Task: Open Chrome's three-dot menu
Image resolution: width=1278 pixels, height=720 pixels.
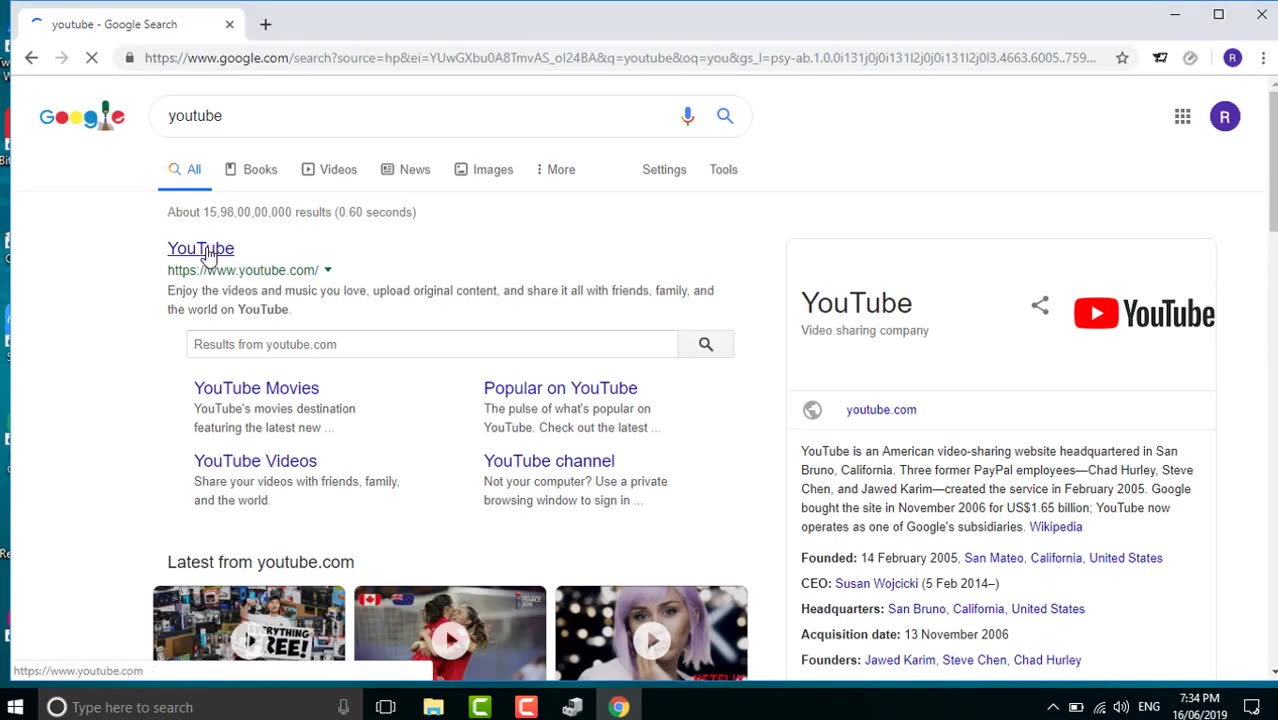Action: 1263,58
